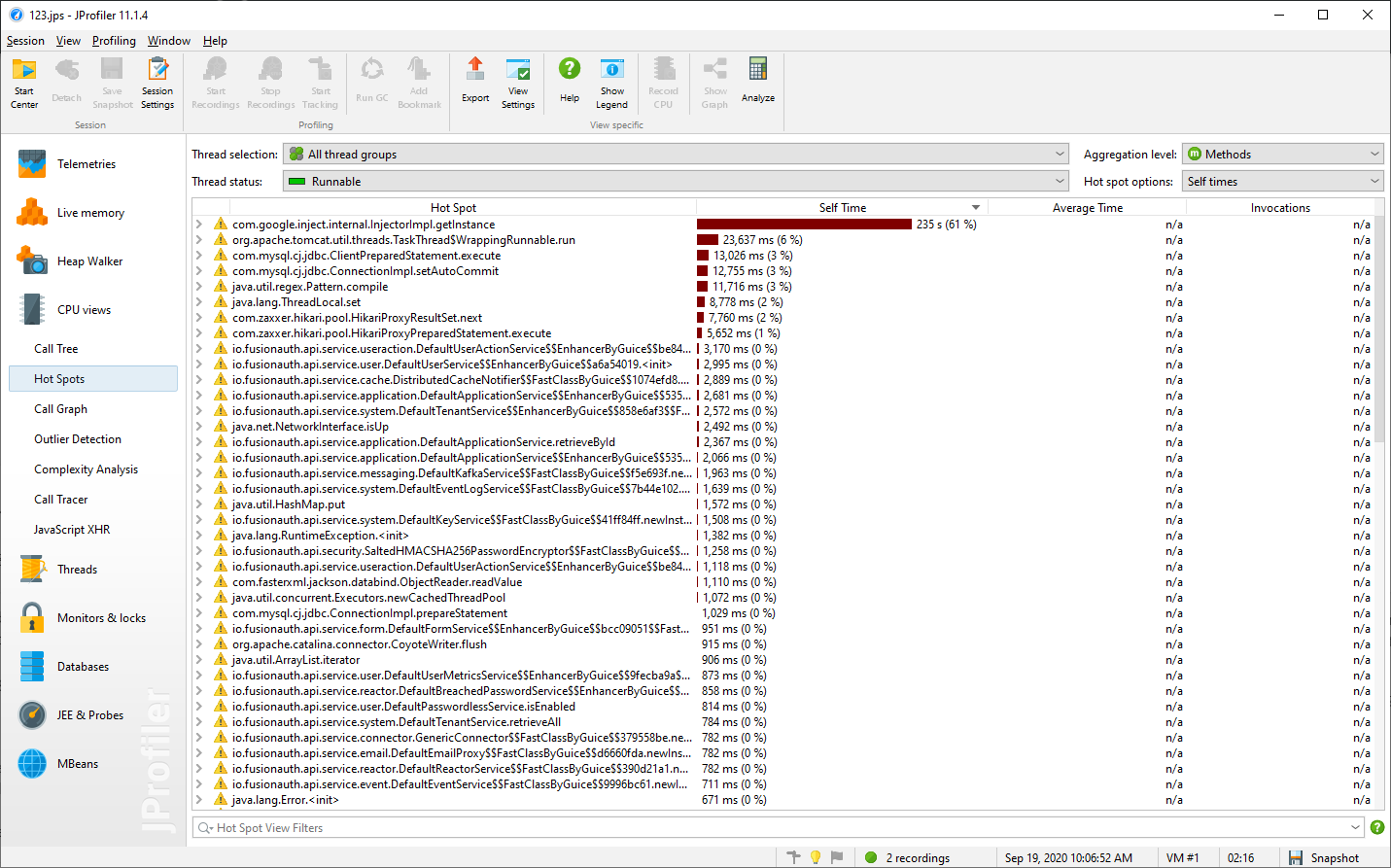Open the Session menu

[x=25, y=41]
